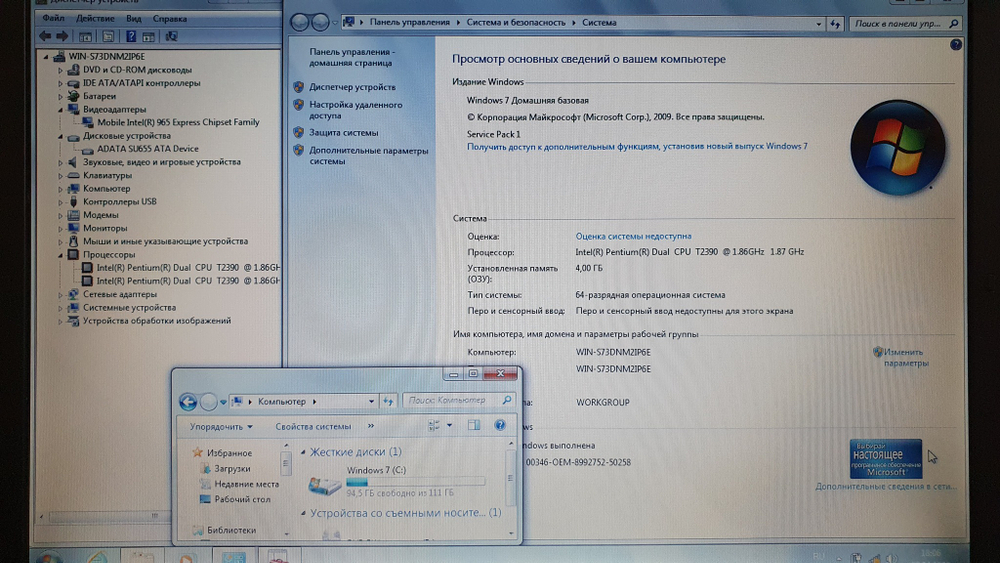The height and width of the screenshot is (563, 1000).
Task: Click forward button in Computer explorer window
Action: (209, 402)
